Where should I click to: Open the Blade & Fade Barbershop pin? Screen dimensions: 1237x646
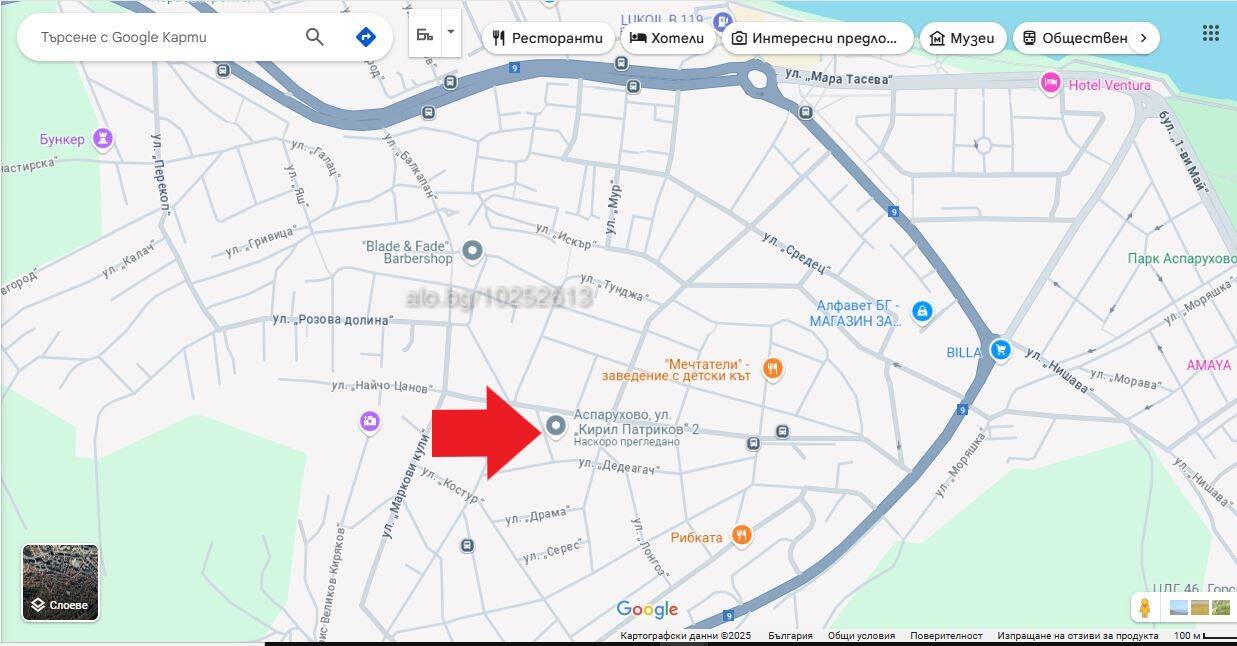(473, 250)
